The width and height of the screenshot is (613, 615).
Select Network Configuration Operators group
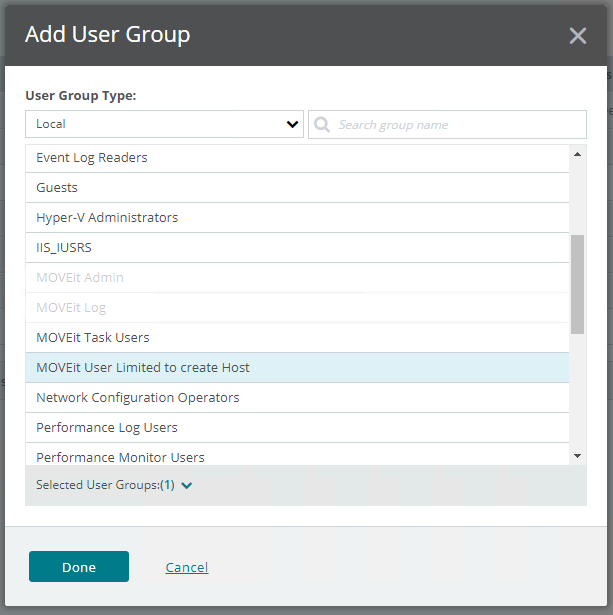(297, 397)
